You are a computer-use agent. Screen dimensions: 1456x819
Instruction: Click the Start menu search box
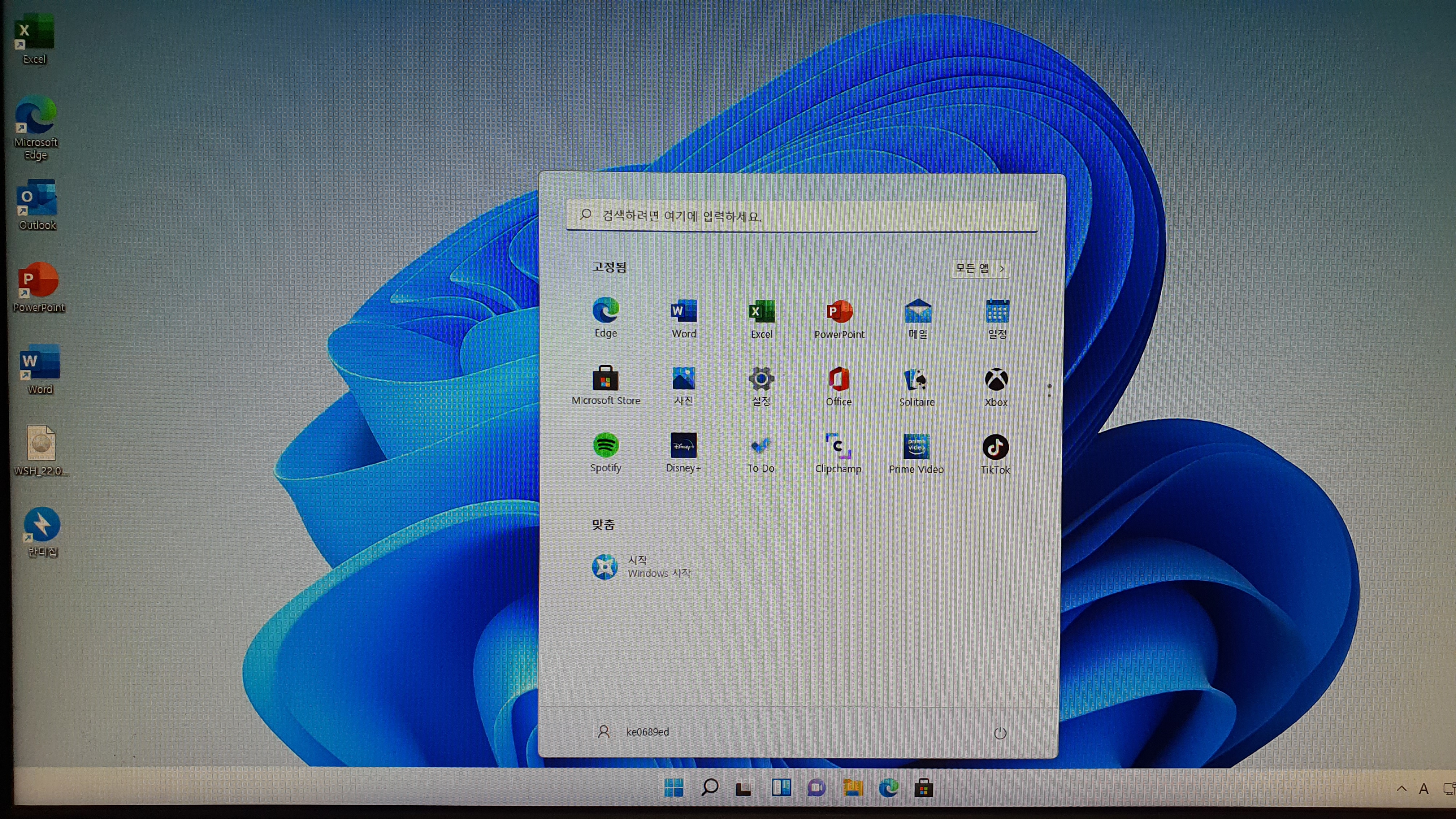(802, 215)
